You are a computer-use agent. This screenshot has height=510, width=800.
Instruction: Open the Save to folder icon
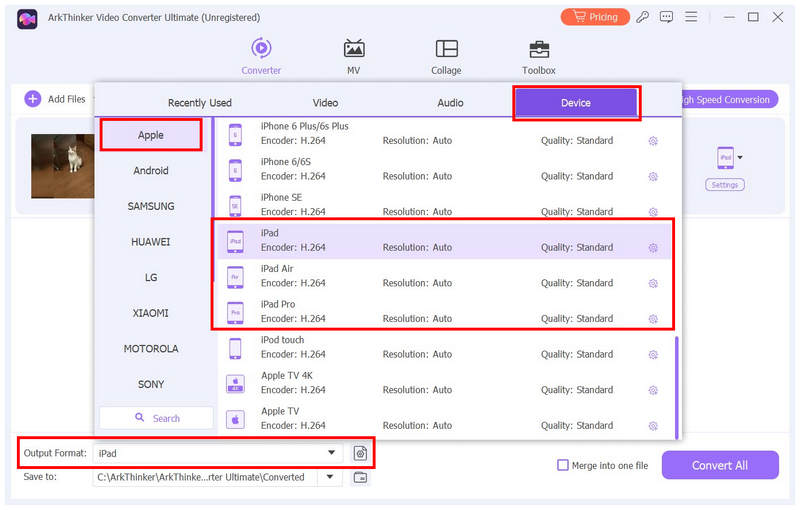point(360,477)
